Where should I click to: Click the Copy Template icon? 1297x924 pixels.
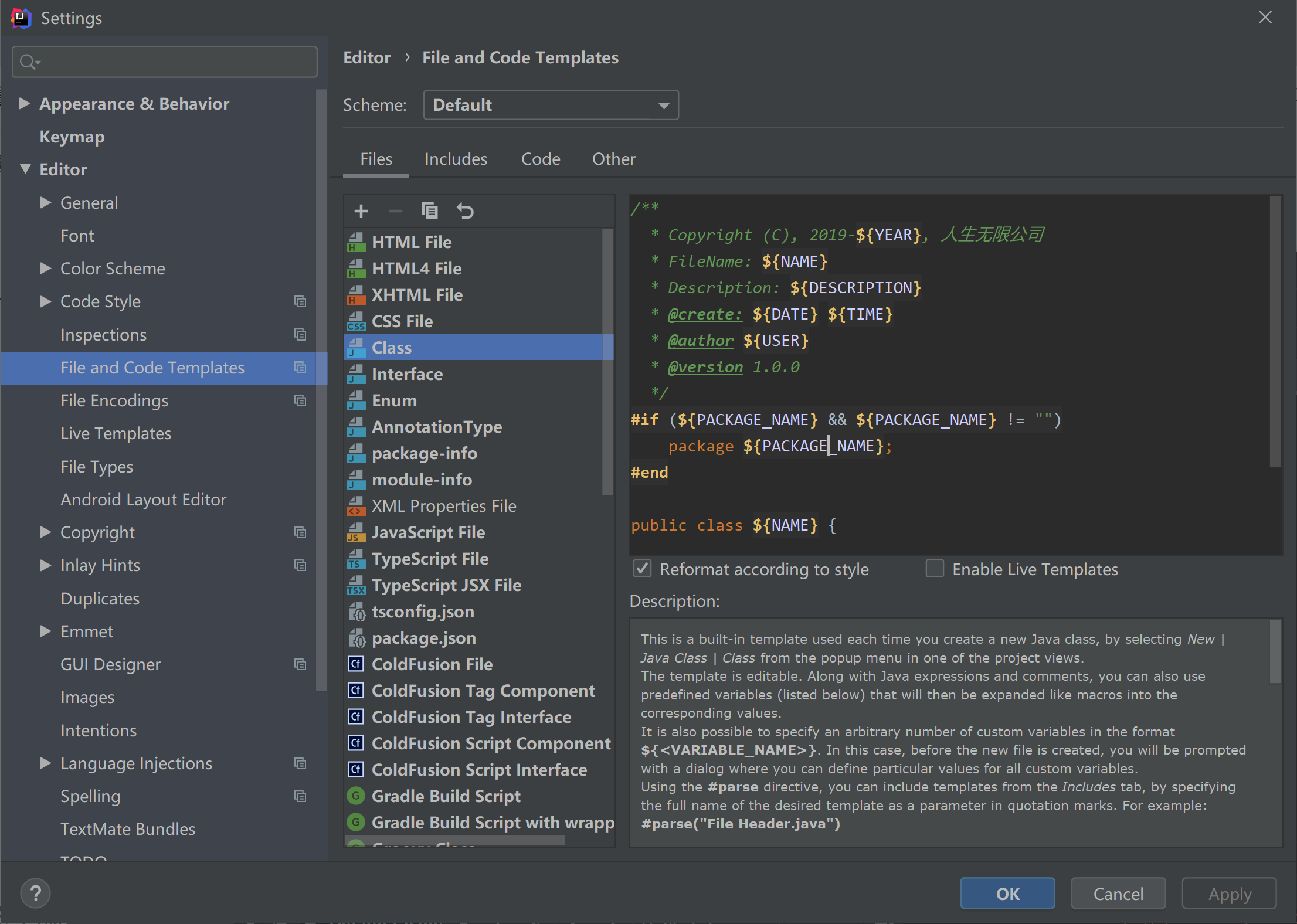tap(430, 210)
